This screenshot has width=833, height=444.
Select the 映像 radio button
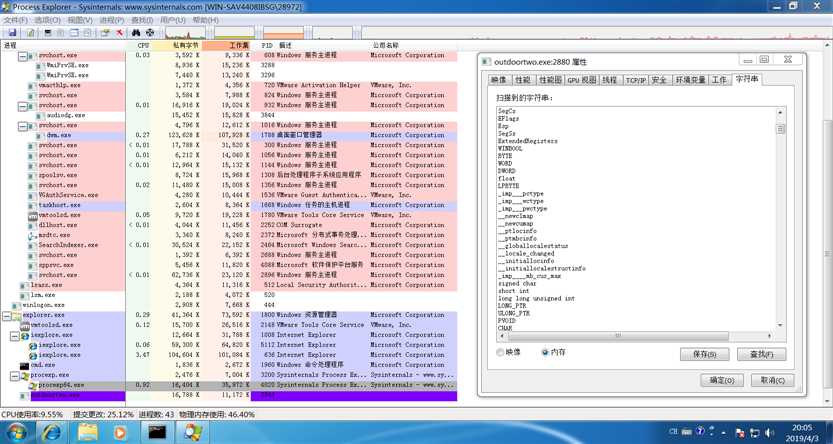point(500,352)
